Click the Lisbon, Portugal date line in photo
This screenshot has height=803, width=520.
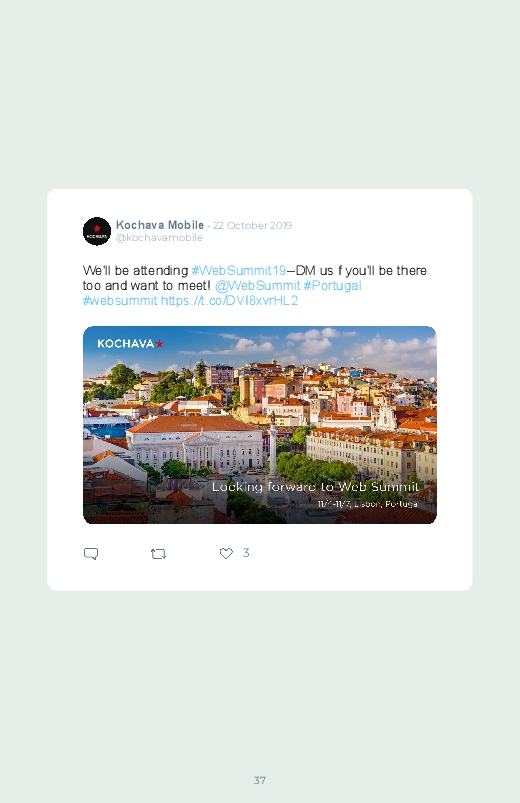click(x=367, y=504)
